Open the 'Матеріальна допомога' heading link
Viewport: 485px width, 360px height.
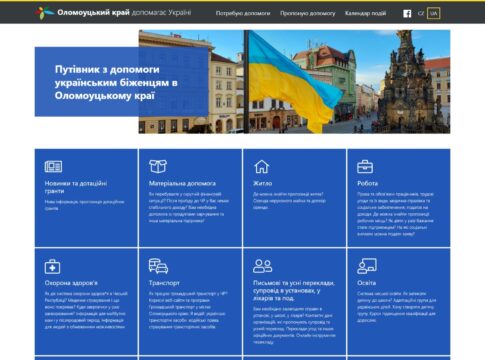(x=182, y=183)
